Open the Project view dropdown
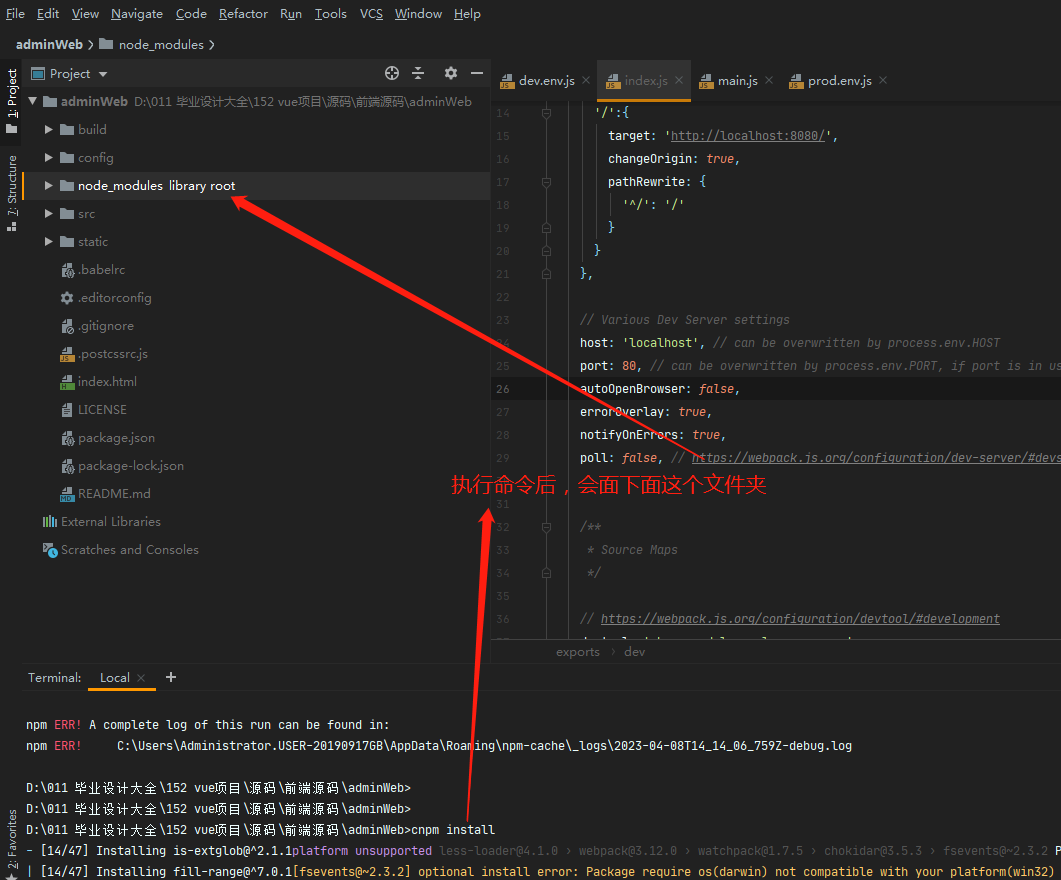 click(103, 74)
